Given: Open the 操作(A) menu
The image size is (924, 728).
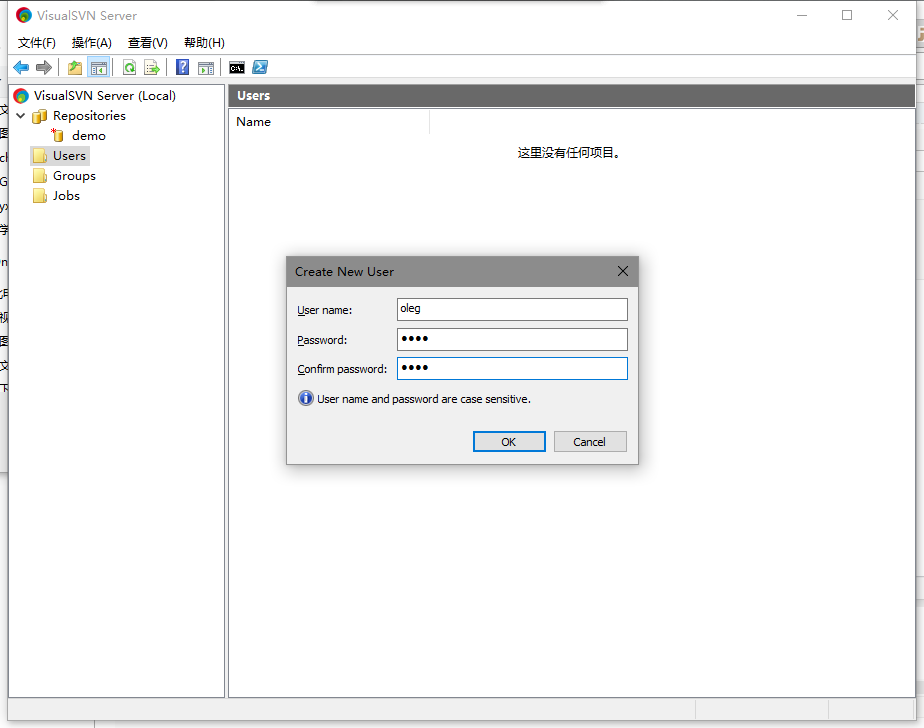Looking at the screenshot, I should point(91,42).
